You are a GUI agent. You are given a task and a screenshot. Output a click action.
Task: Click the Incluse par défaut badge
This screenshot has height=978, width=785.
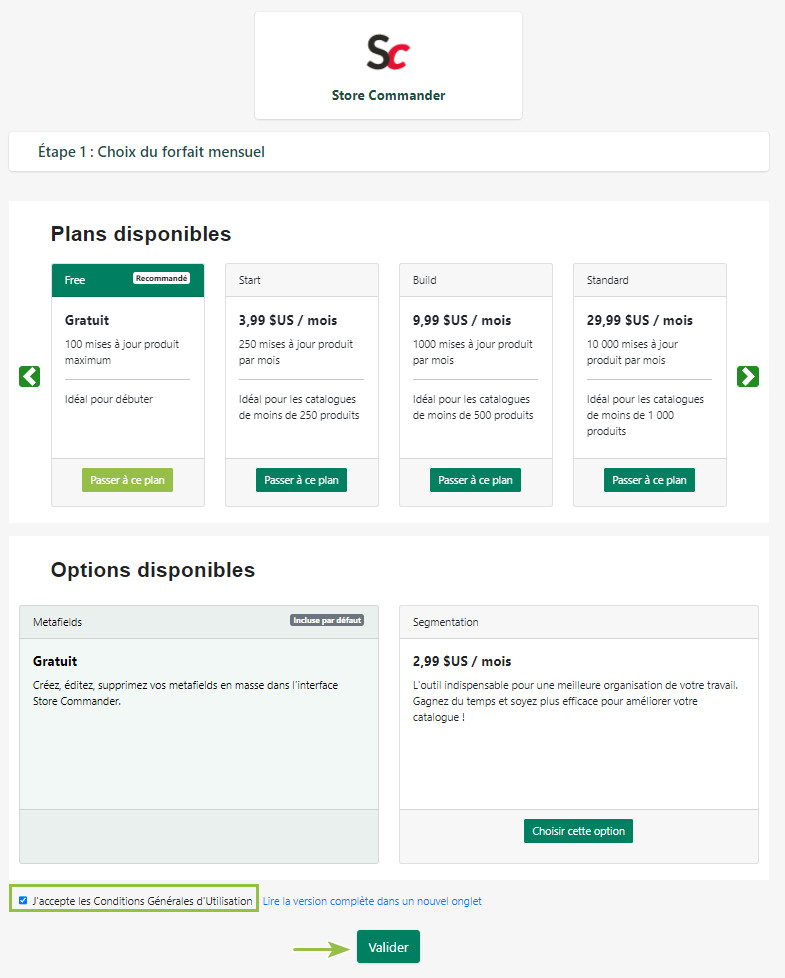click(x=327, y=620)
